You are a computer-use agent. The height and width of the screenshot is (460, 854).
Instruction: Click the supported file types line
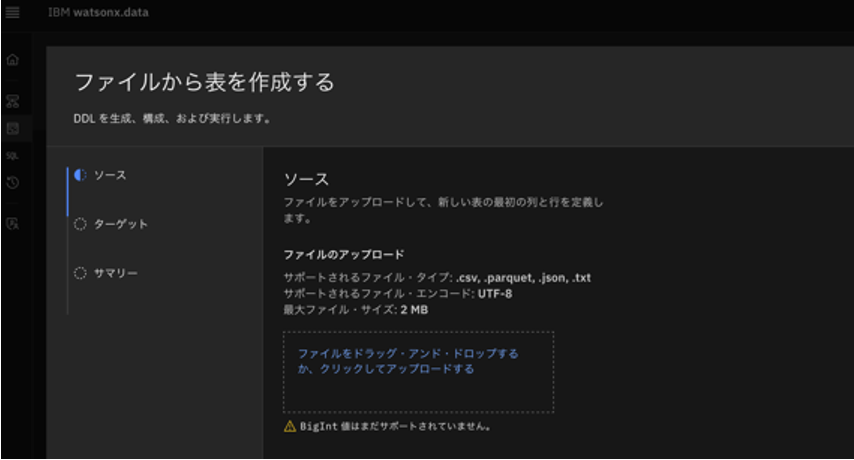pyautogui.click(x=437, y=278)
